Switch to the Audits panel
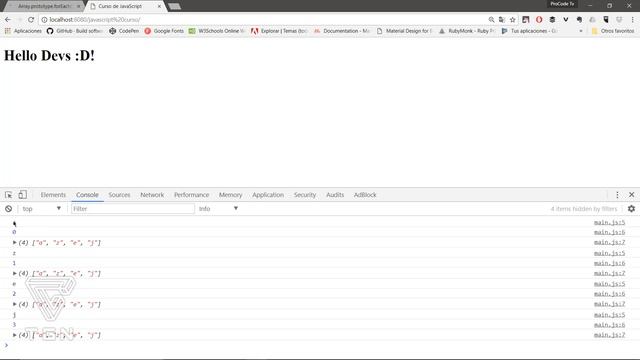This screenshot has height=360, width=640. point(335,195)
